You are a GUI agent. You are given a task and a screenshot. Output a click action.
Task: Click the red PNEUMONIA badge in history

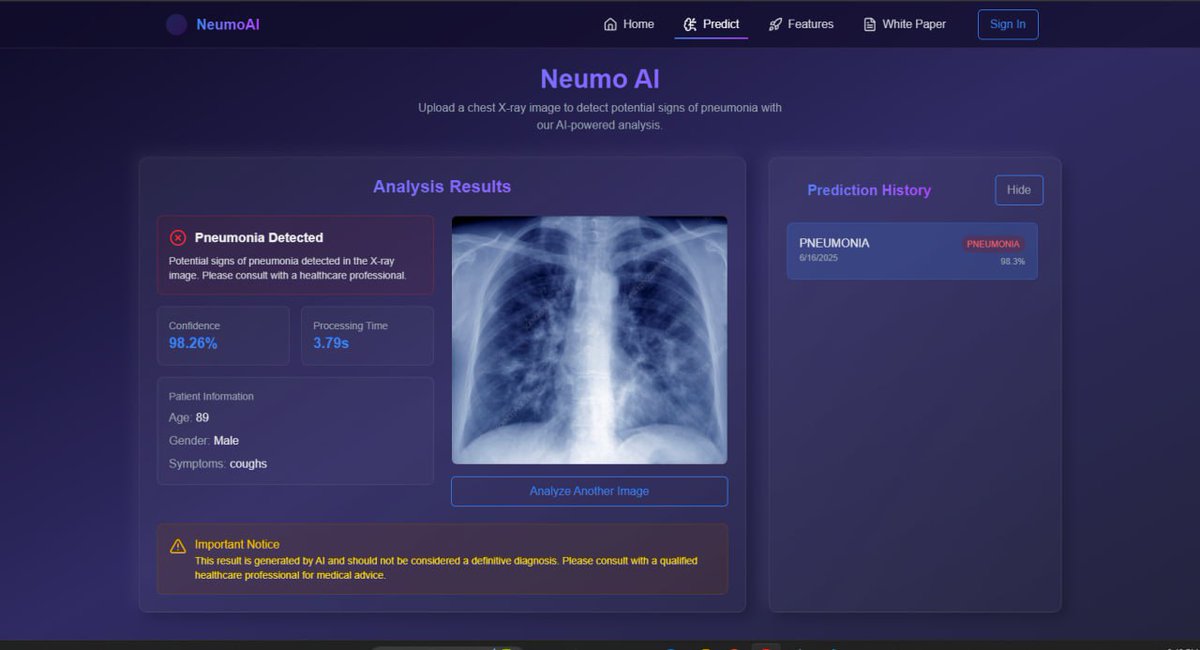tap(993, 243)
